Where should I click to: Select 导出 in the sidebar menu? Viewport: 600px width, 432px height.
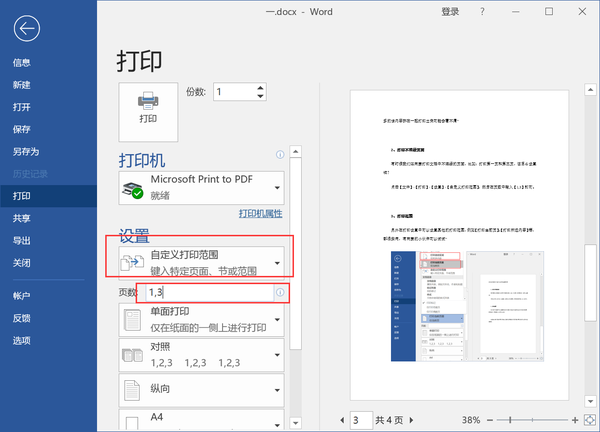tap(21, 241)
